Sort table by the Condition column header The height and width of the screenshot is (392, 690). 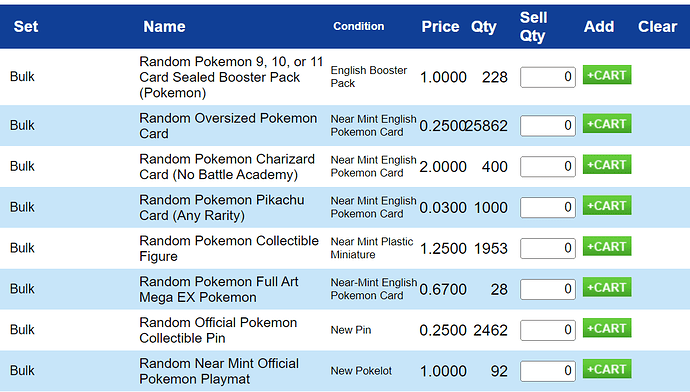click(359, 26)
